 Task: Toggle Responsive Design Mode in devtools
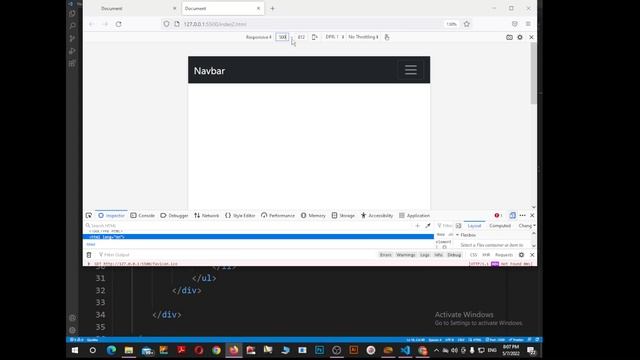[513, 216]
